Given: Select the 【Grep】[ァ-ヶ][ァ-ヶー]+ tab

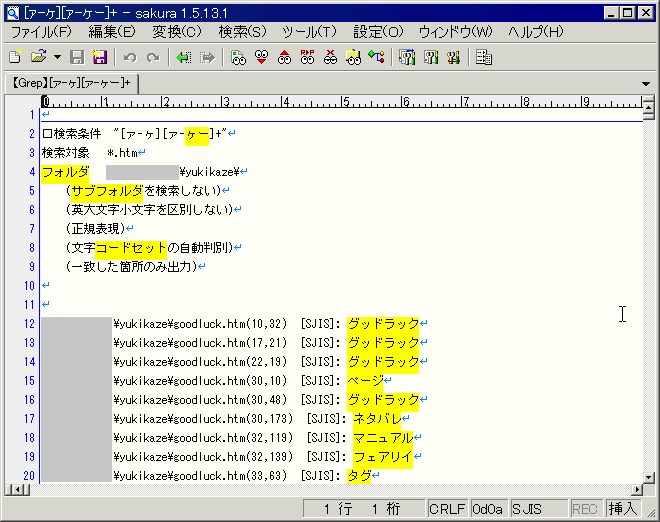Looking at the screenshot, I should point(71,83).
